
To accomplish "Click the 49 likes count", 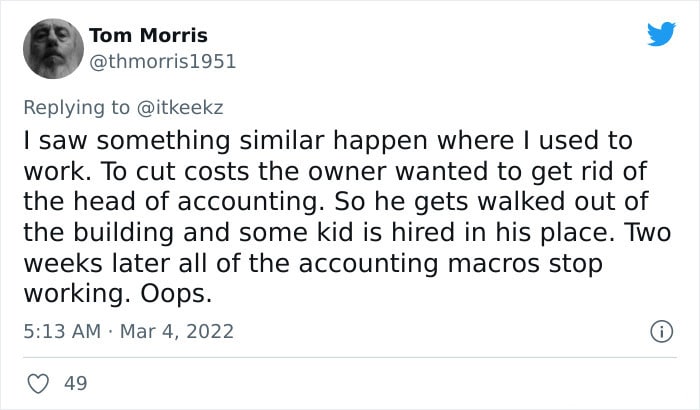I will 75,383.
